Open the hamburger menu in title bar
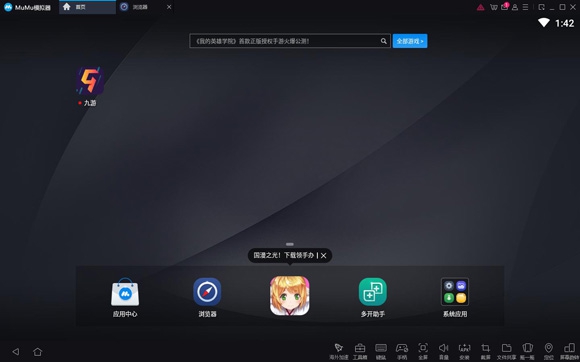 point(525,7)
